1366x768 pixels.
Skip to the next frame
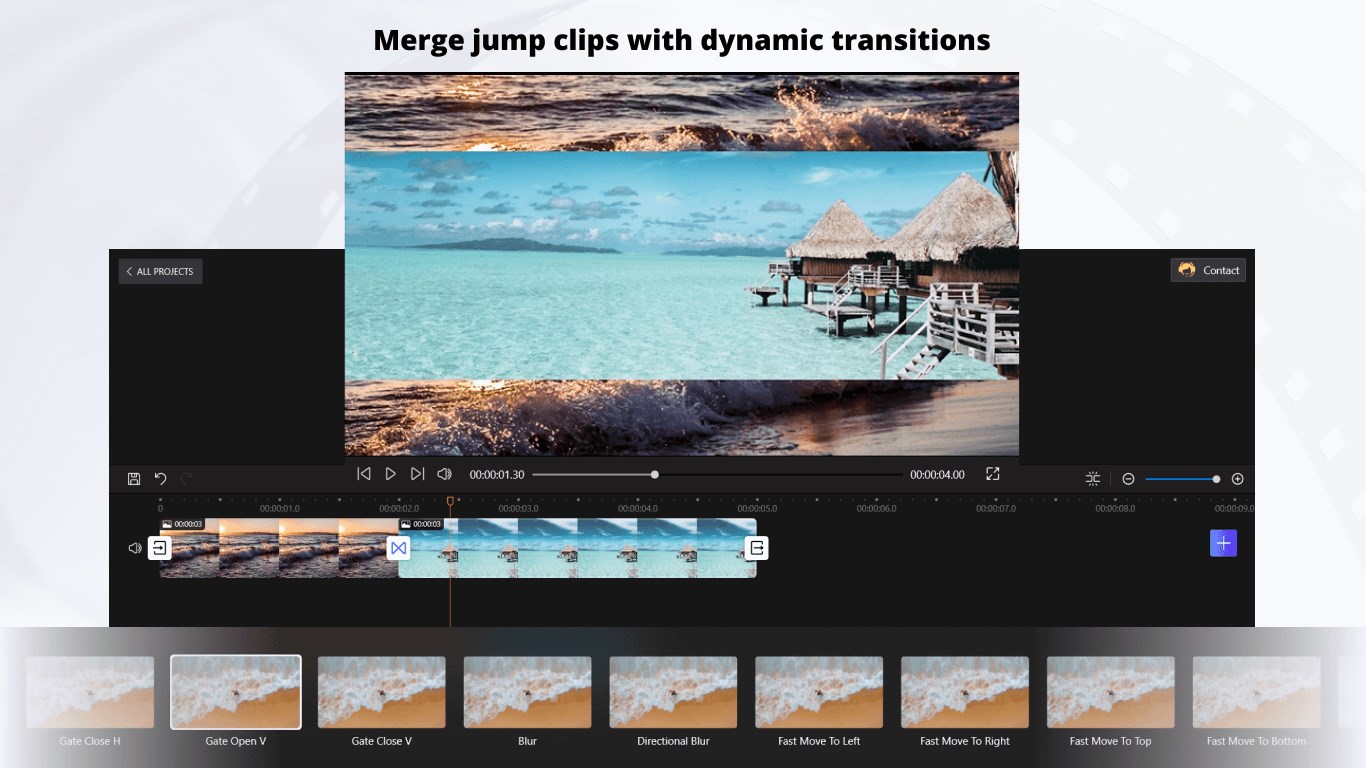click(417, 473)
